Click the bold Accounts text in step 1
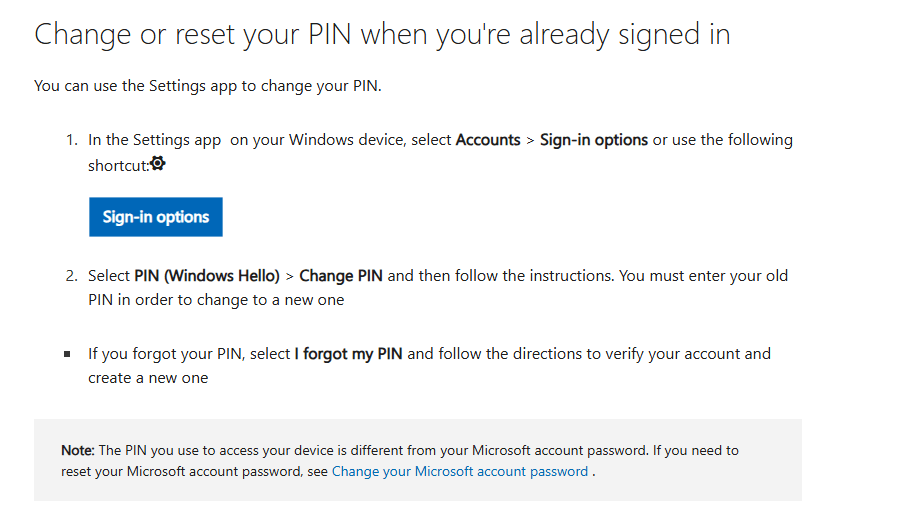Screen dimensions: 903x517 point(488,140)
